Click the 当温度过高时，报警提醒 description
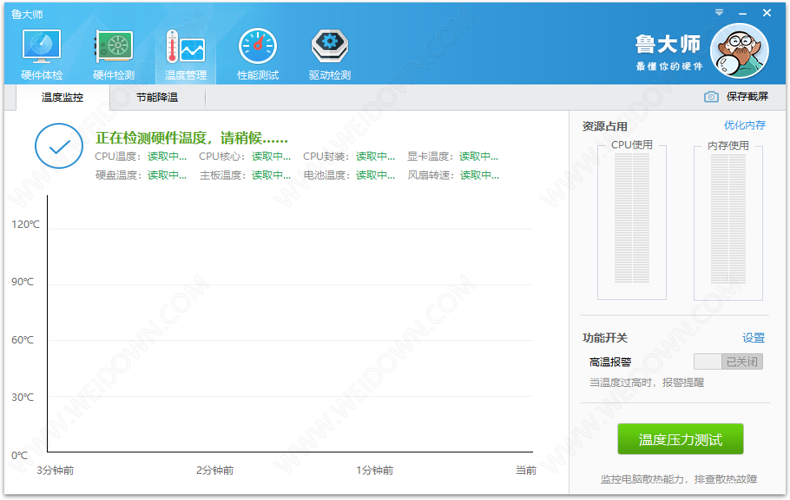 [646, 383]
